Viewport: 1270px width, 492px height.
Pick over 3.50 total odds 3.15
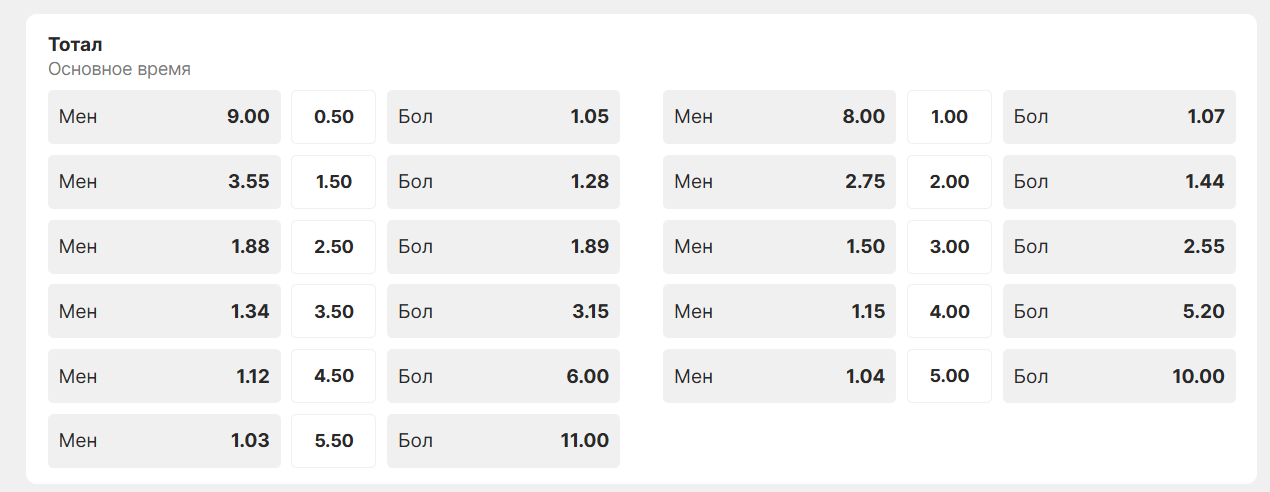[503, 311]
